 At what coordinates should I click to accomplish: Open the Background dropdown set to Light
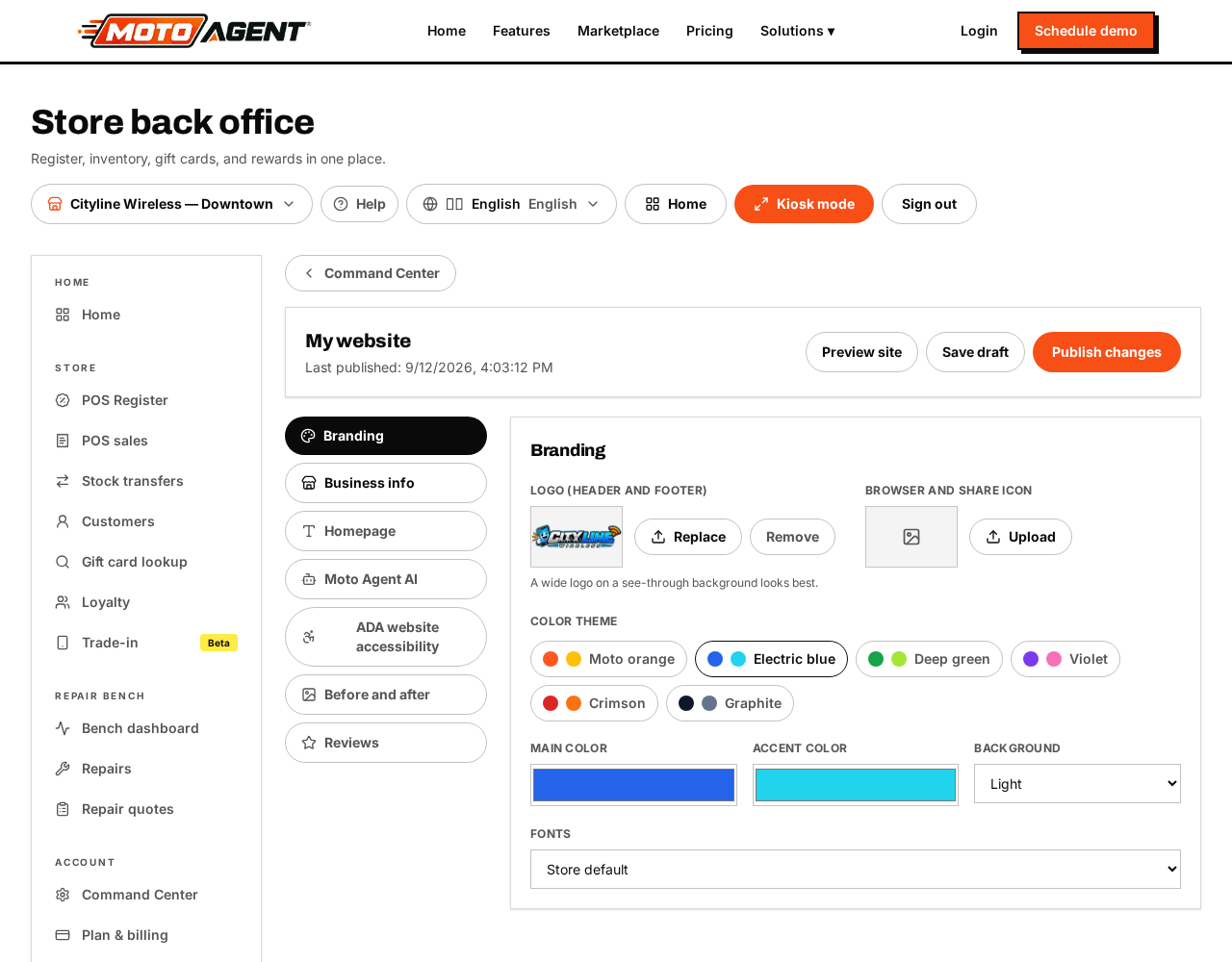click(x=1077, y=784)
